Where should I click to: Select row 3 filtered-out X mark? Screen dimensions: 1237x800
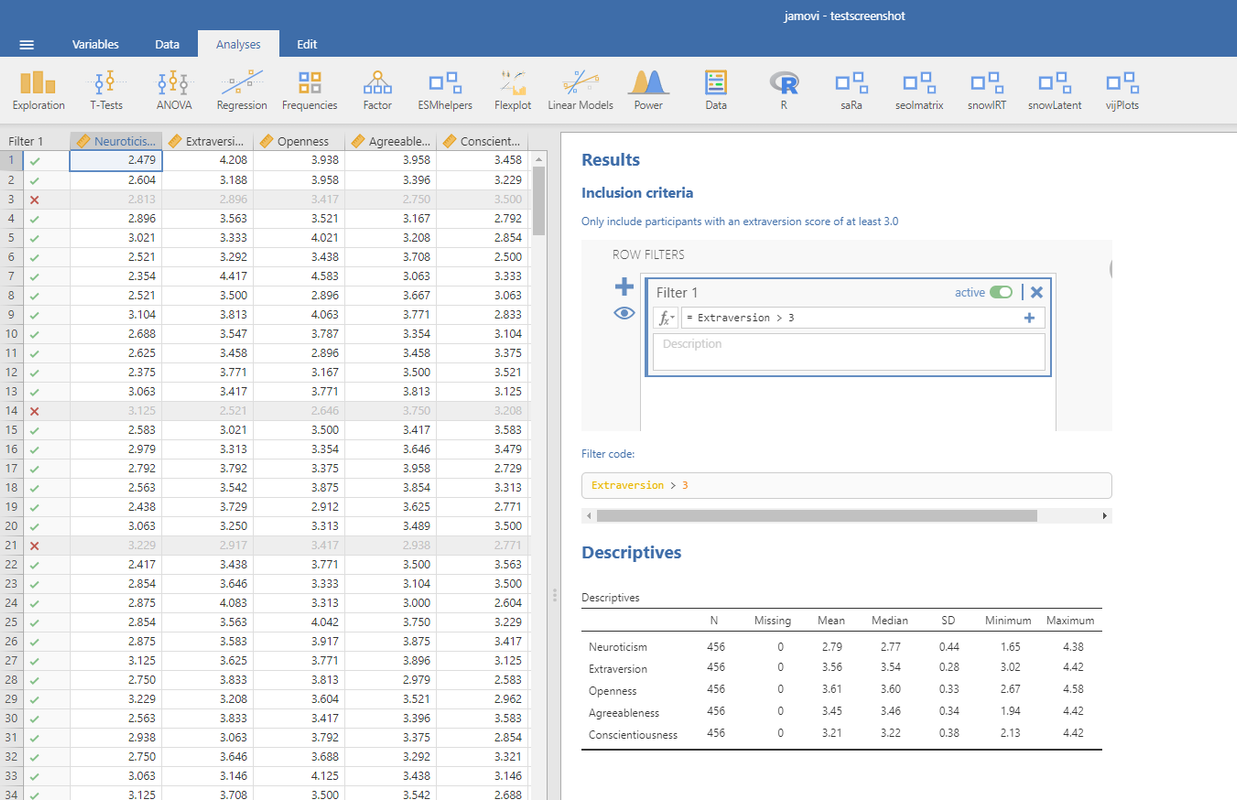34,199
